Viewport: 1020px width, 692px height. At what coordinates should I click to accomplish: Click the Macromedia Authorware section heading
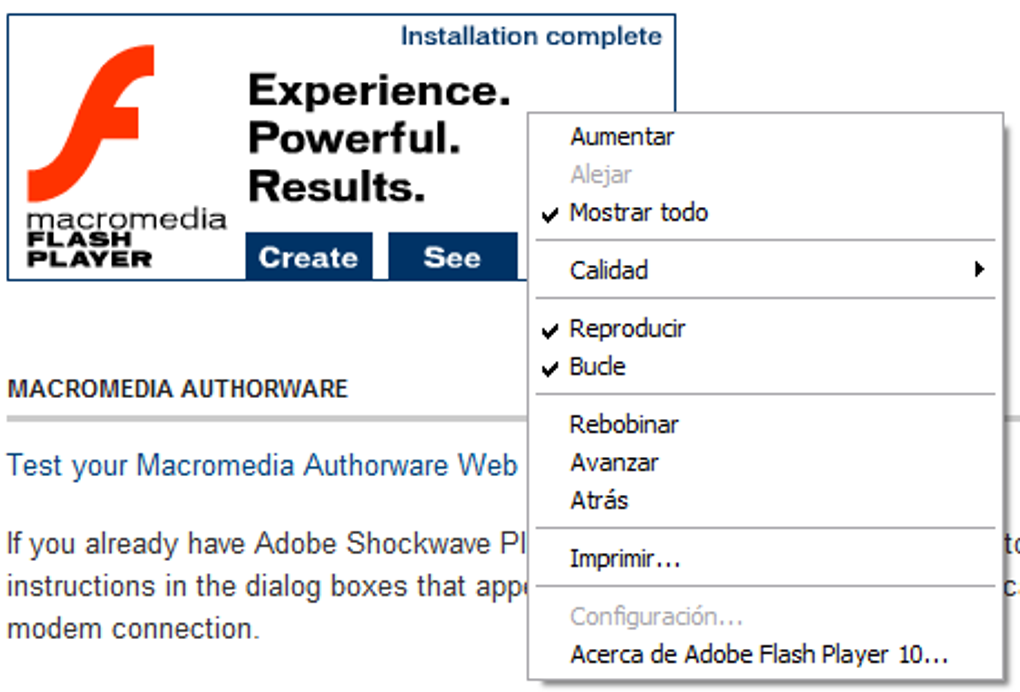[x=177, y=389]
